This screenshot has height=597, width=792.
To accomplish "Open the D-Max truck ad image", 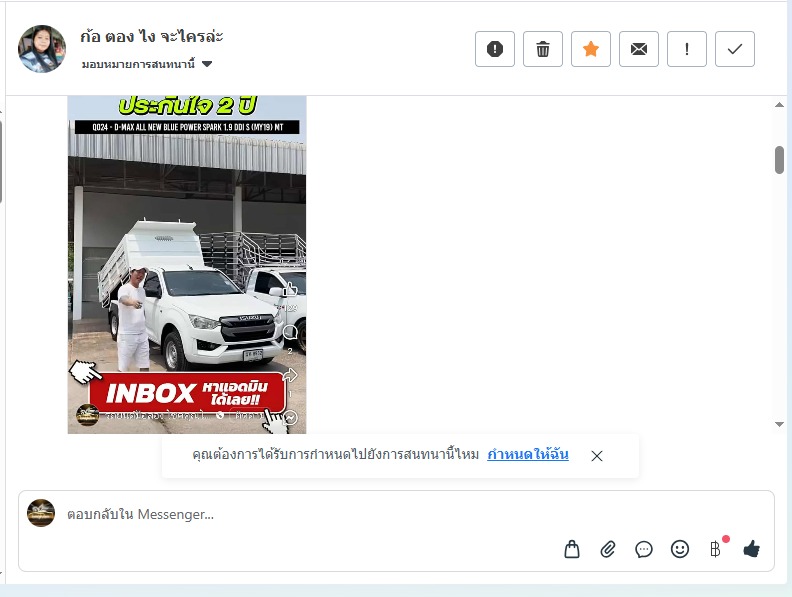I will (187, 264).
